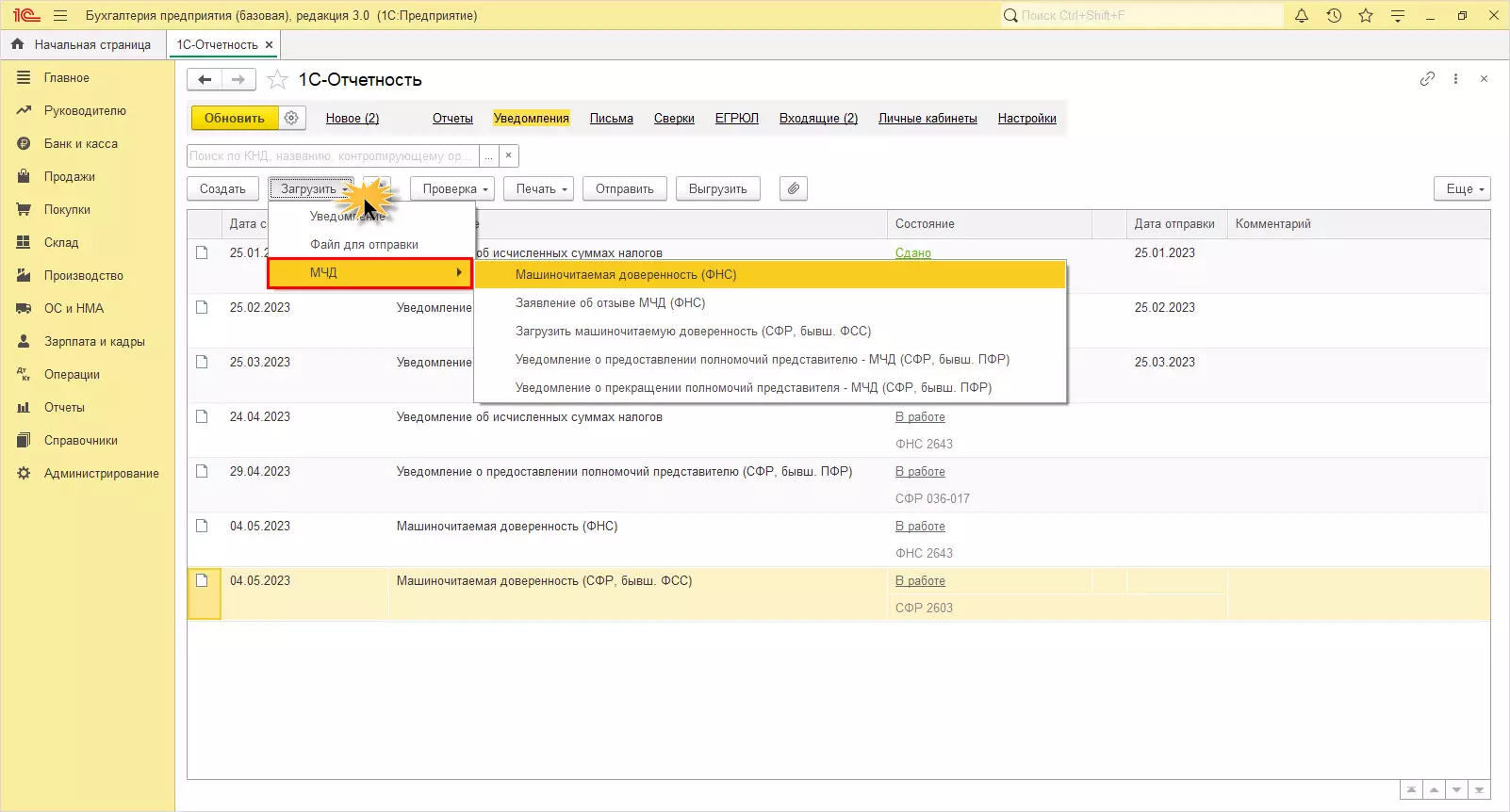Open Продажи section in the sidebar

(x=70, y=177)
